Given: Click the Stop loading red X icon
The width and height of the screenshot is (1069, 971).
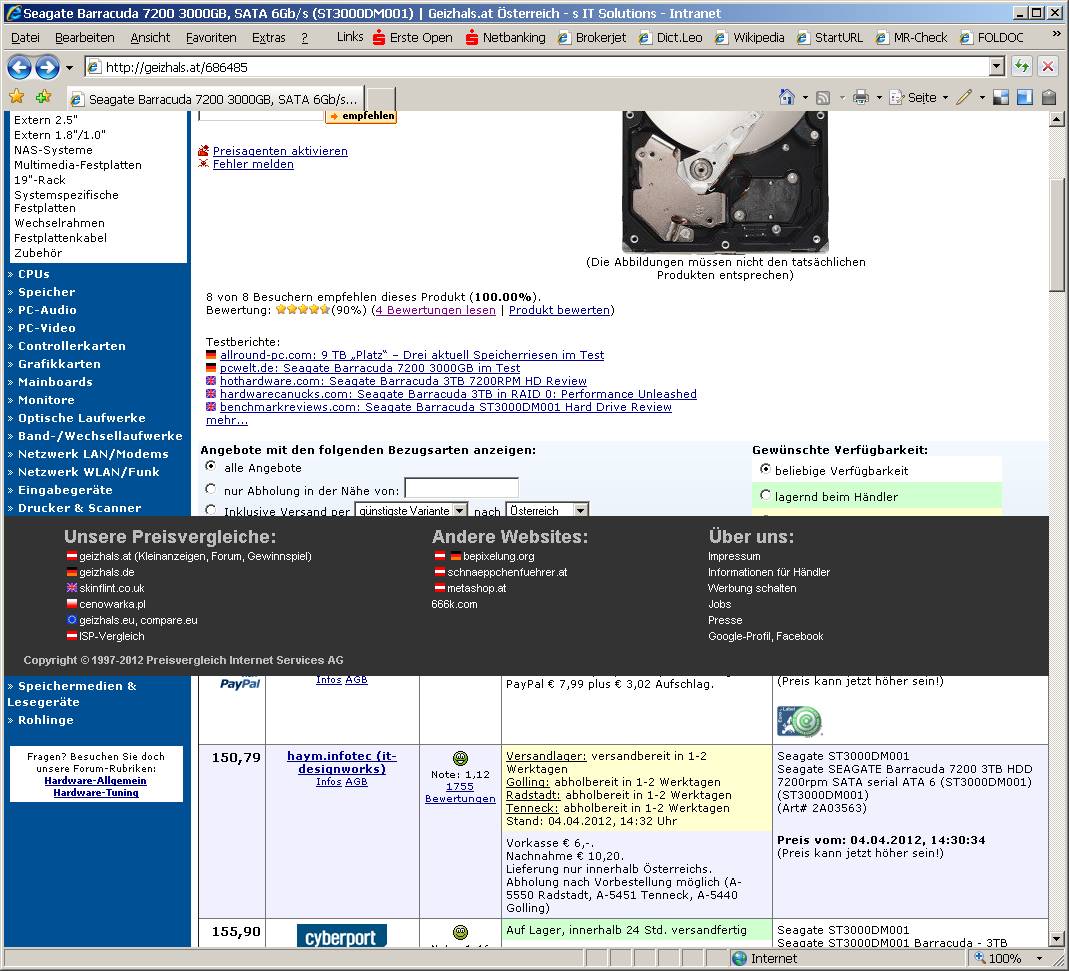Looking at the screenshot, I should pos(1047,67).
